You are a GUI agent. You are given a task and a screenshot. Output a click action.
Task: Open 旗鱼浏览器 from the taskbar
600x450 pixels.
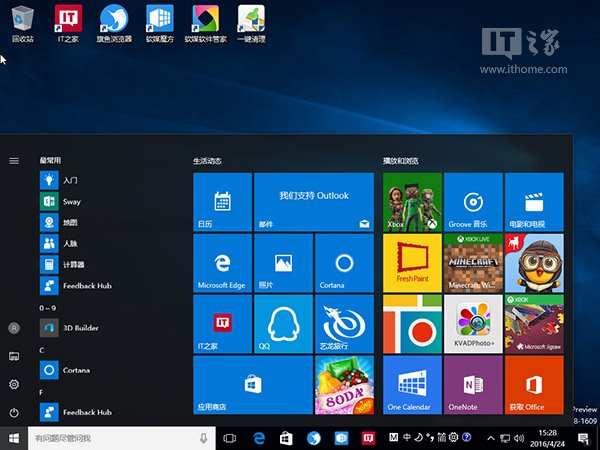click(313, 438)
